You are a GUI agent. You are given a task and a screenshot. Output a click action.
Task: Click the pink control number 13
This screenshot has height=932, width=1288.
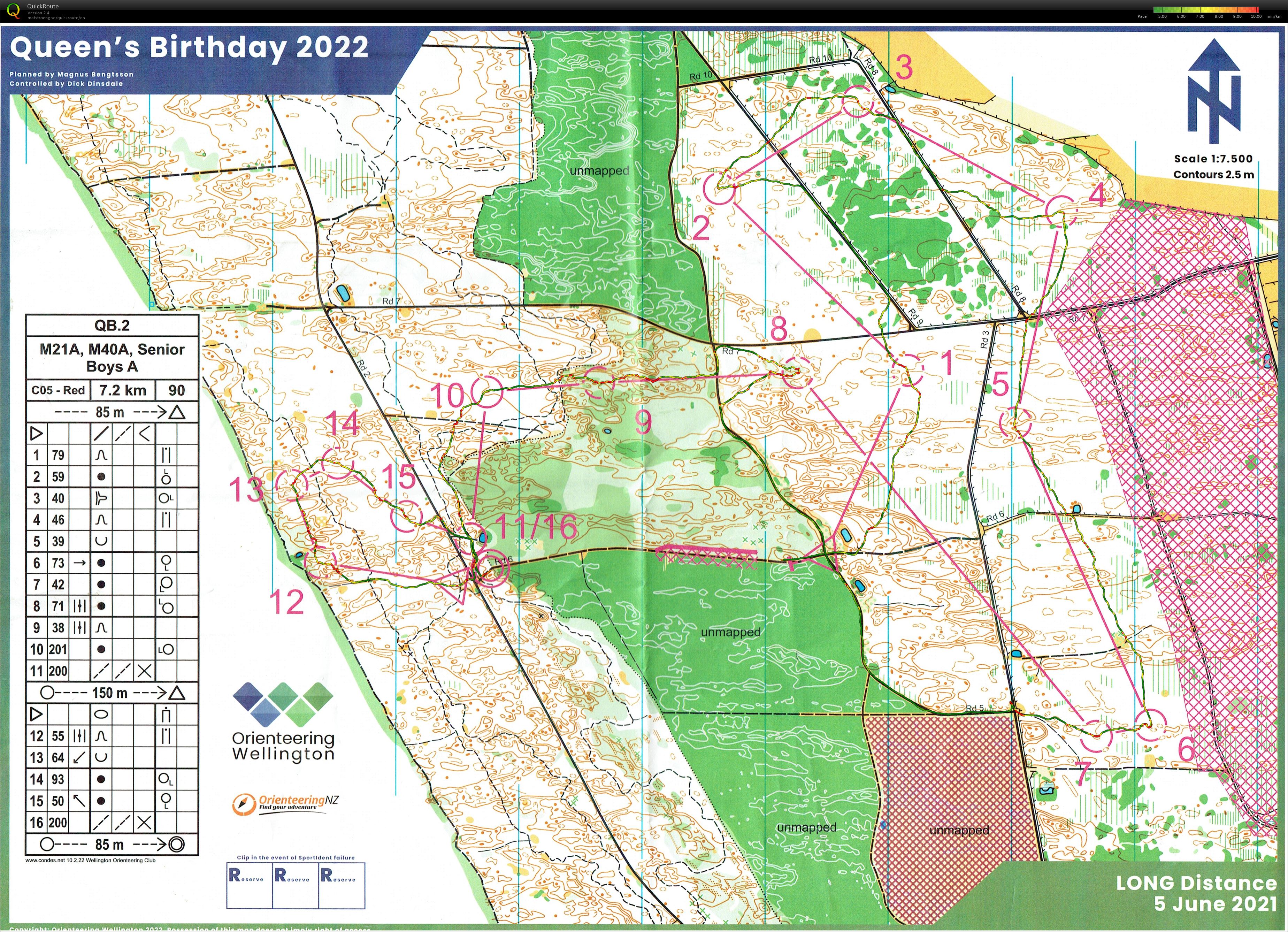[246, 490]
